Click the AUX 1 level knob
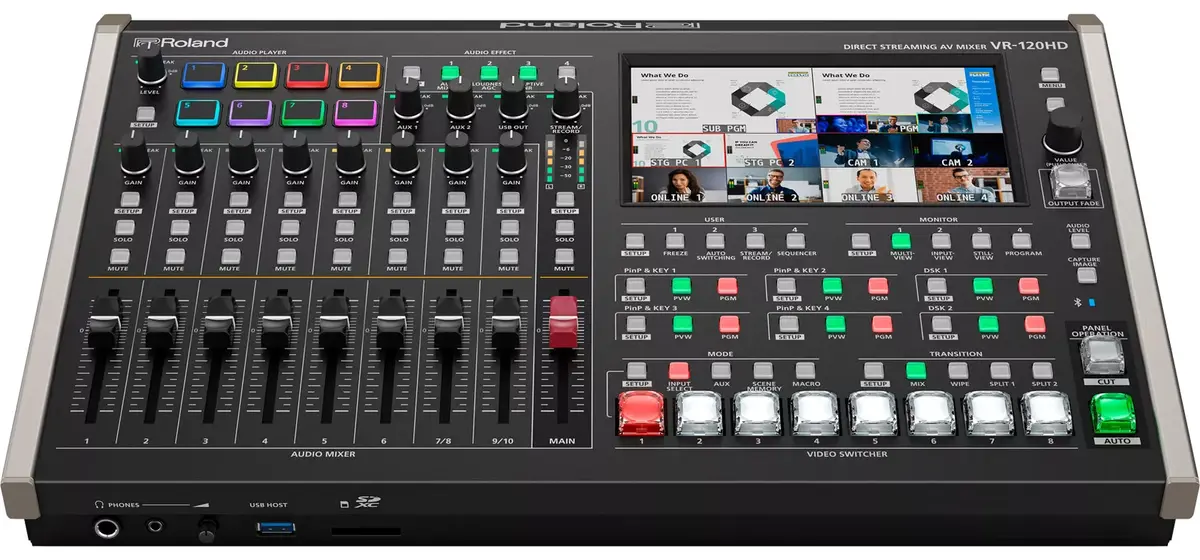The height and width of the screenshot is (560, 1200). [407, 102]
